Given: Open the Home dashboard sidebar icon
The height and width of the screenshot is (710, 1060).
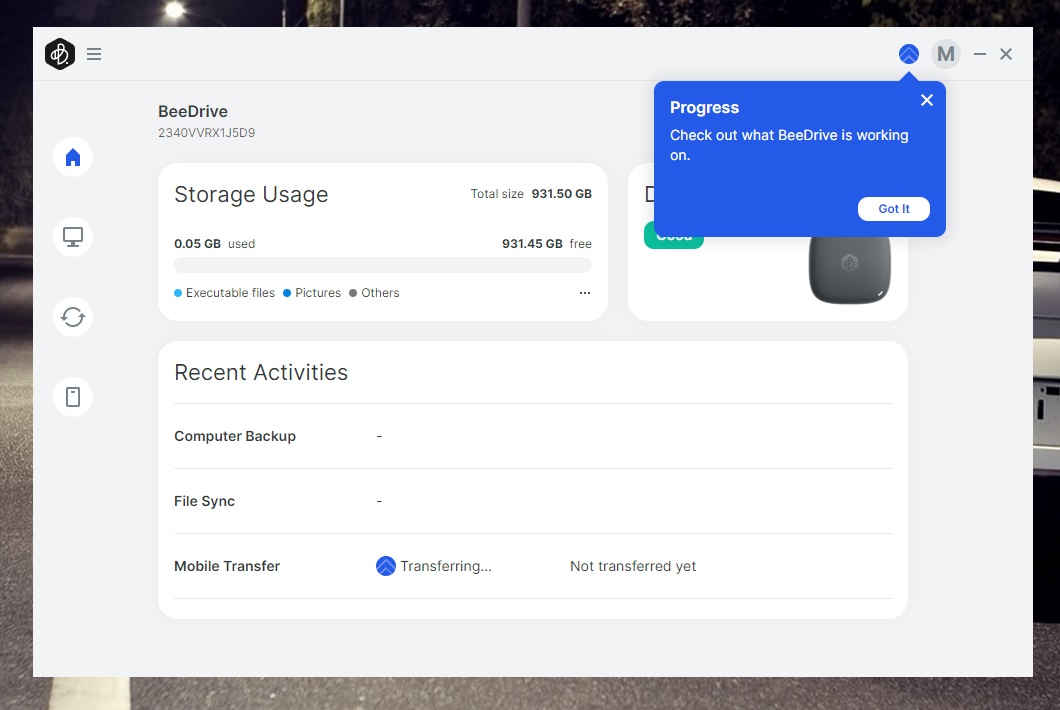Looking at the screenshot, I should click(73, 157).
